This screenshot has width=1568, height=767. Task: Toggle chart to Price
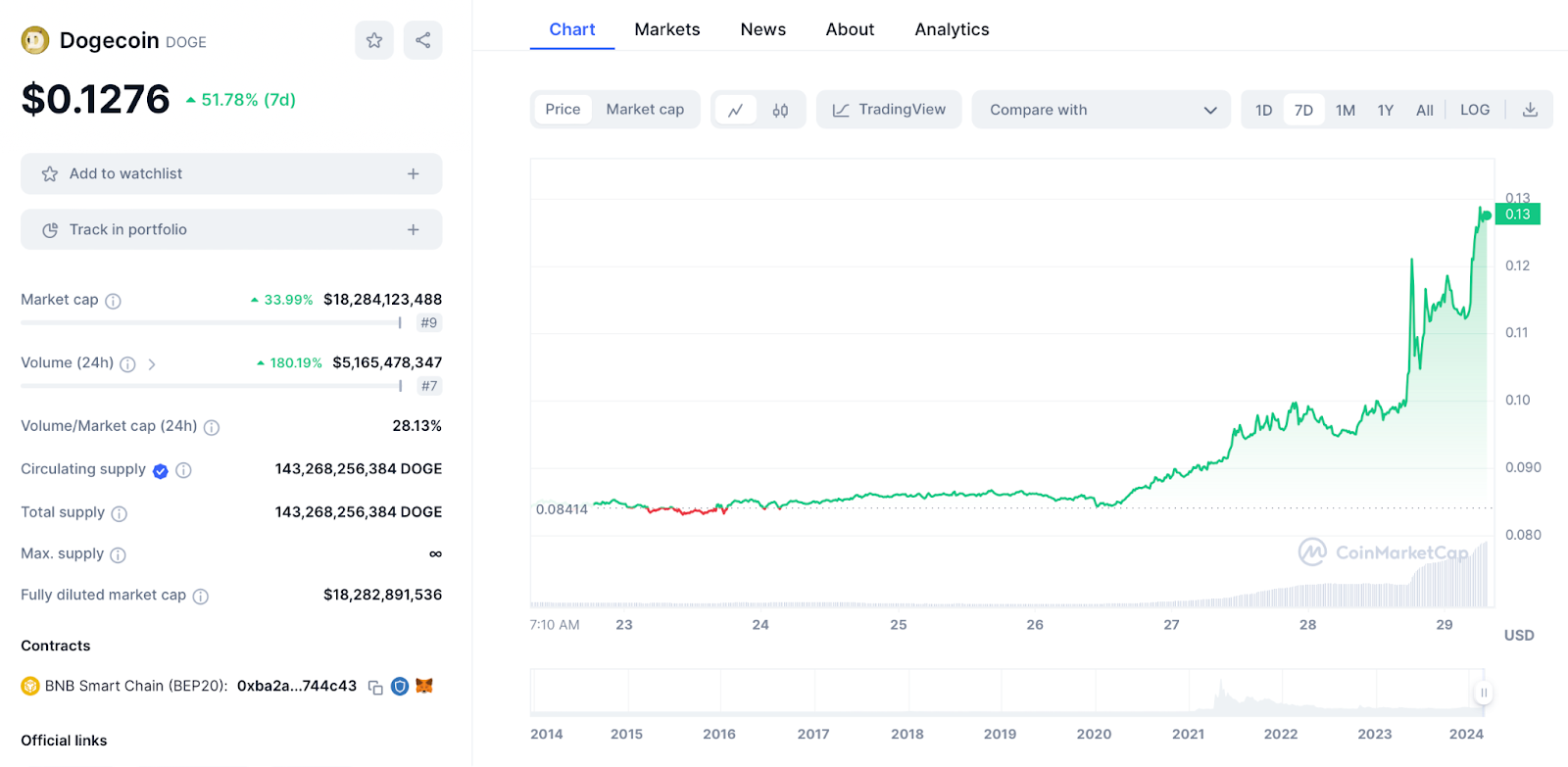[563, 110]
